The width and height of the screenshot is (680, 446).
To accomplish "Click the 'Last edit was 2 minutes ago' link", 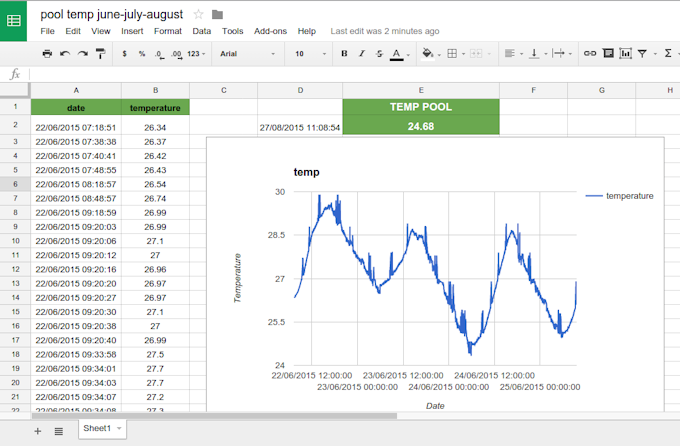I will 384,31.
